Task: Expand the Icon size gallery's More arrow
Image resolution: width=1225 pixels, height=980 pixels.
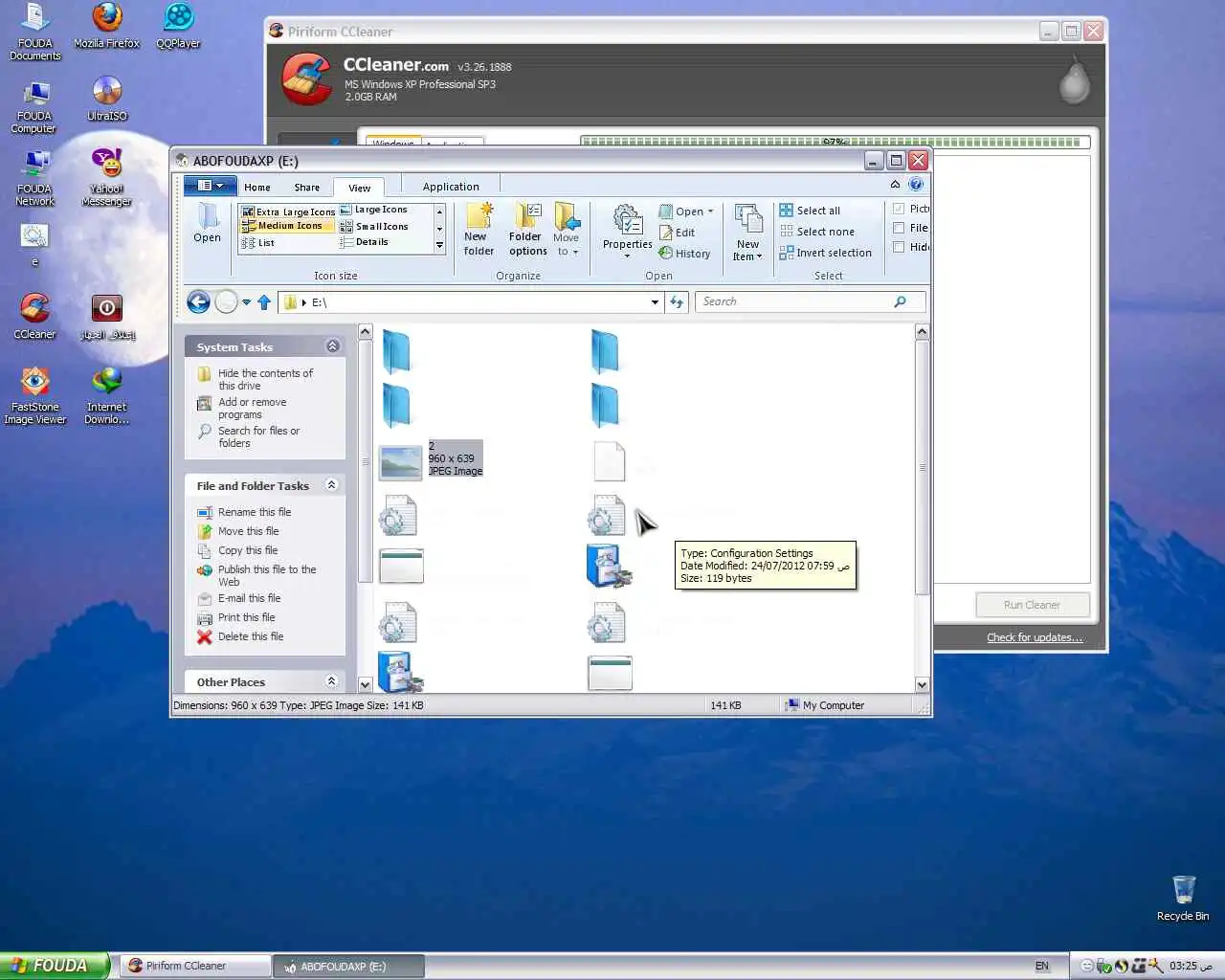Action: (439, 246)
